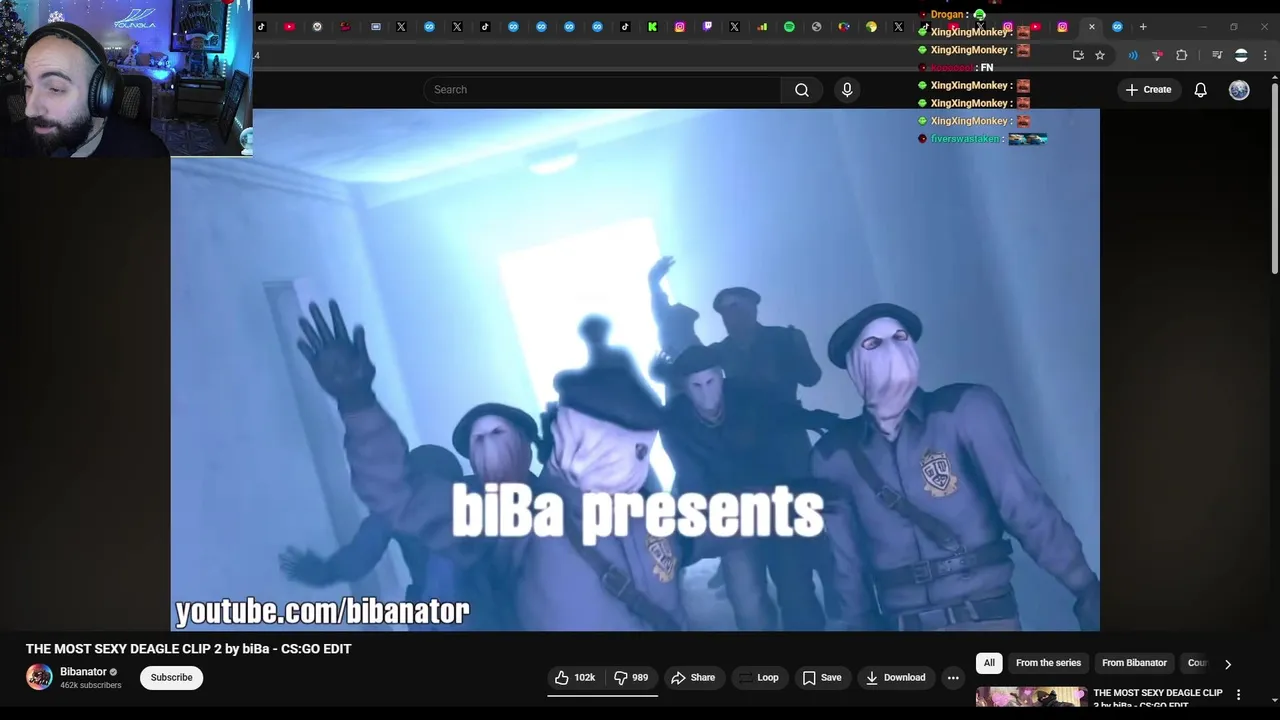Click the 462k subscribers text
The width and height of the screenshot is (1280, 720).
tap(91, 685)
